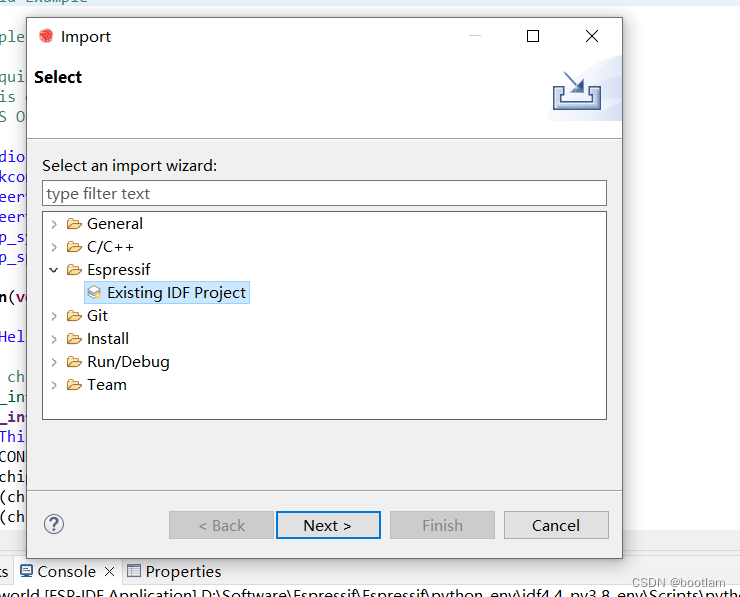Viewport: 740px width, 597px height.
Task: Collapse the Espressif category
Action: pyautogui.click(x=54, y=270)
